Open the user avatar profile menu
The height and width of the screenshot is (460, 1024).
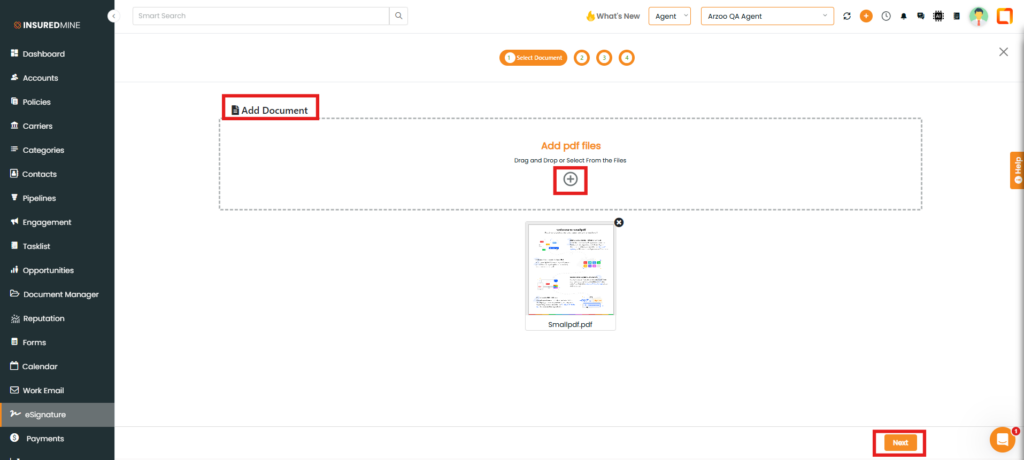(x=978, y=16)
